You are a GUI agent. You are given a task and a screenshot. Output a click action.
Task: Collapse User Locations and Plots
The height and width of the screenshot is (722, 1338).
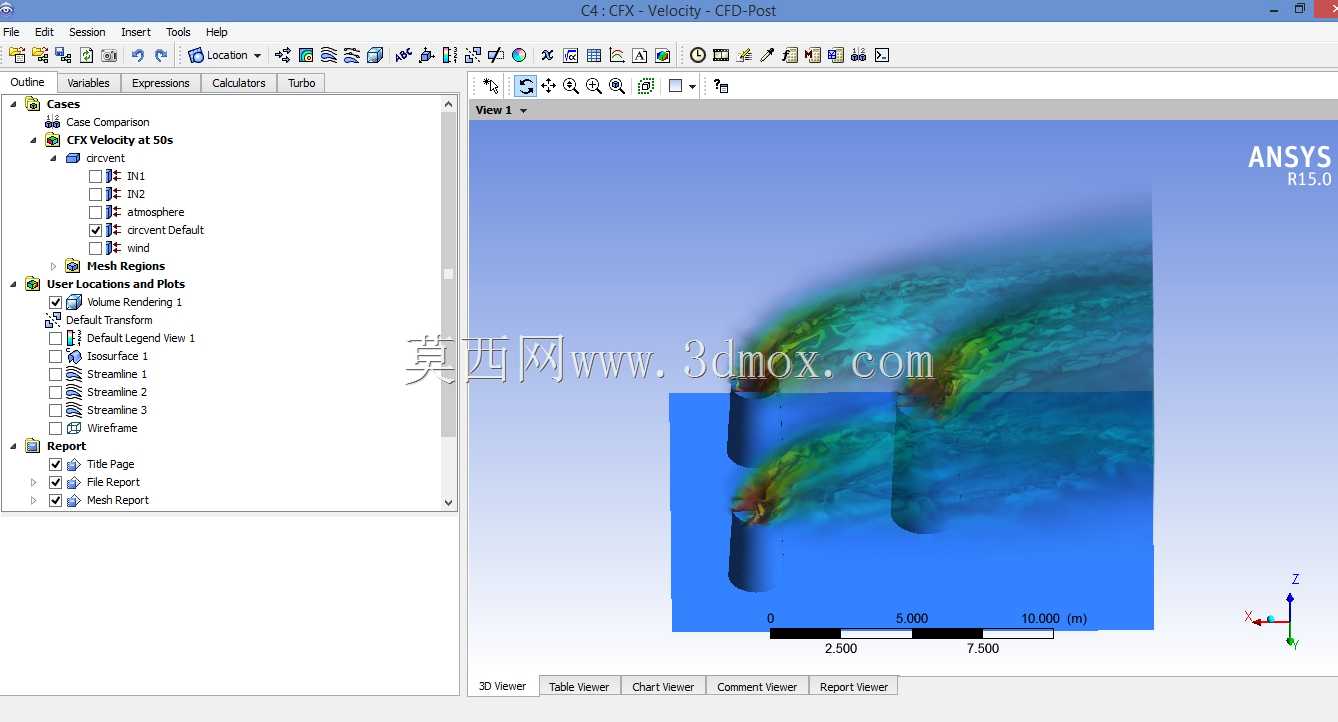[x=14, y=284]
